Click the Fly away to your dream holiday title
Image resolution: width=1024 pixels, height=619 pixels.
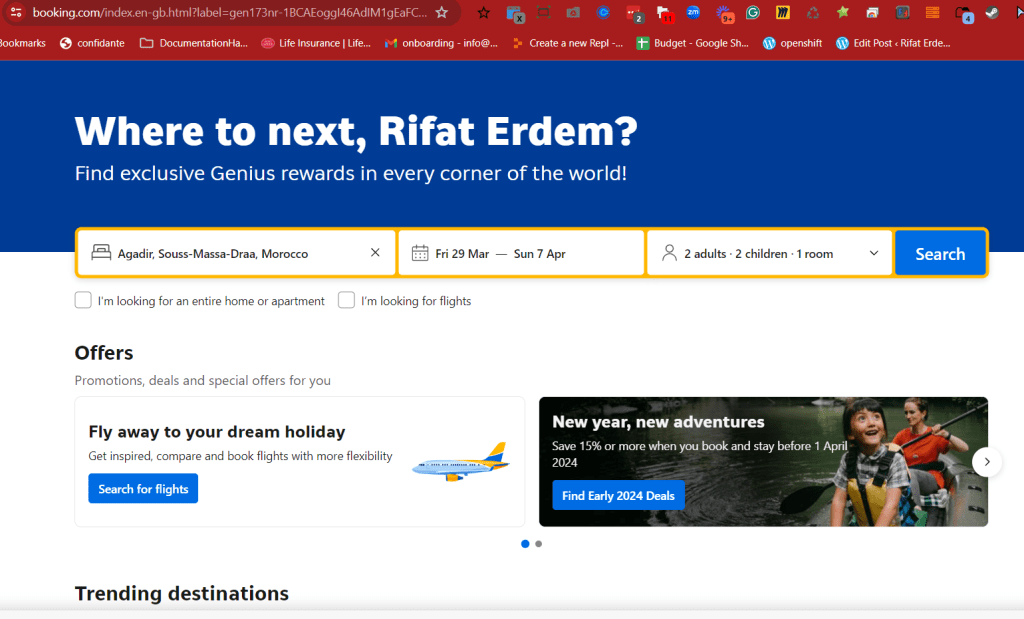click(217, 432)
